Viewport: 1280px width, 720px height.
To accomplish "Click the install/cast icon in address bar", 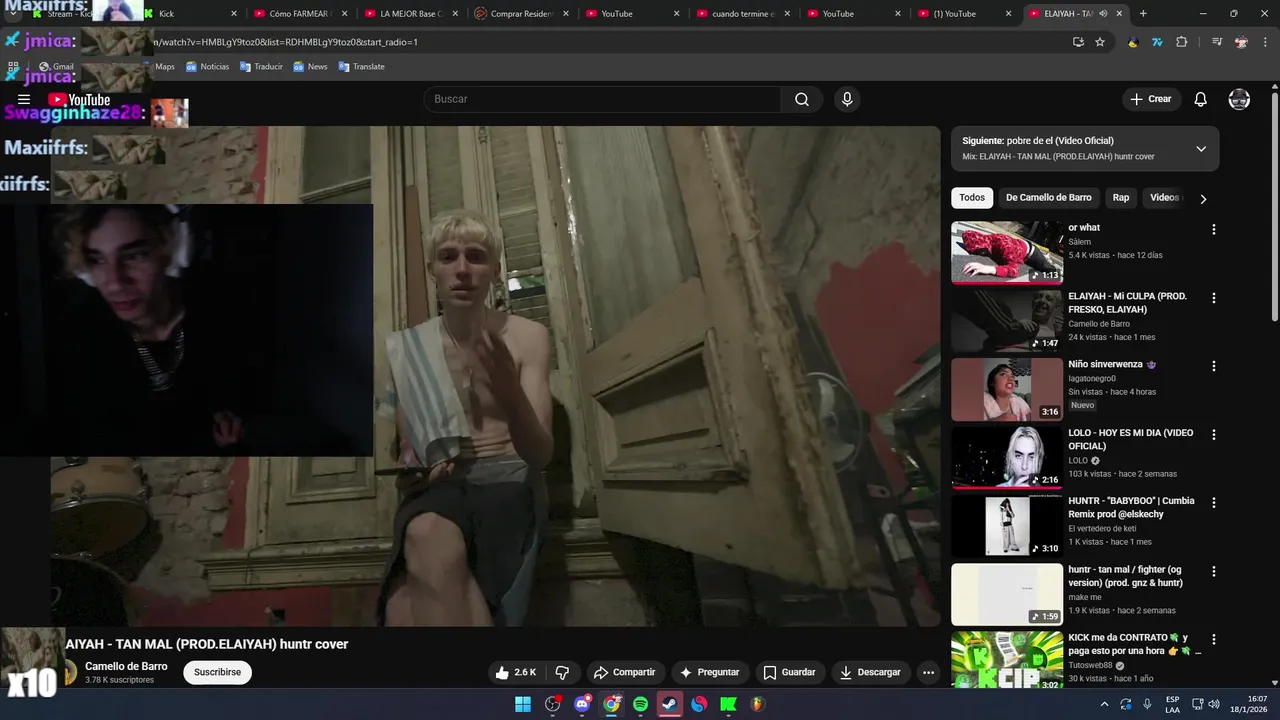I will pos(1078,42).
